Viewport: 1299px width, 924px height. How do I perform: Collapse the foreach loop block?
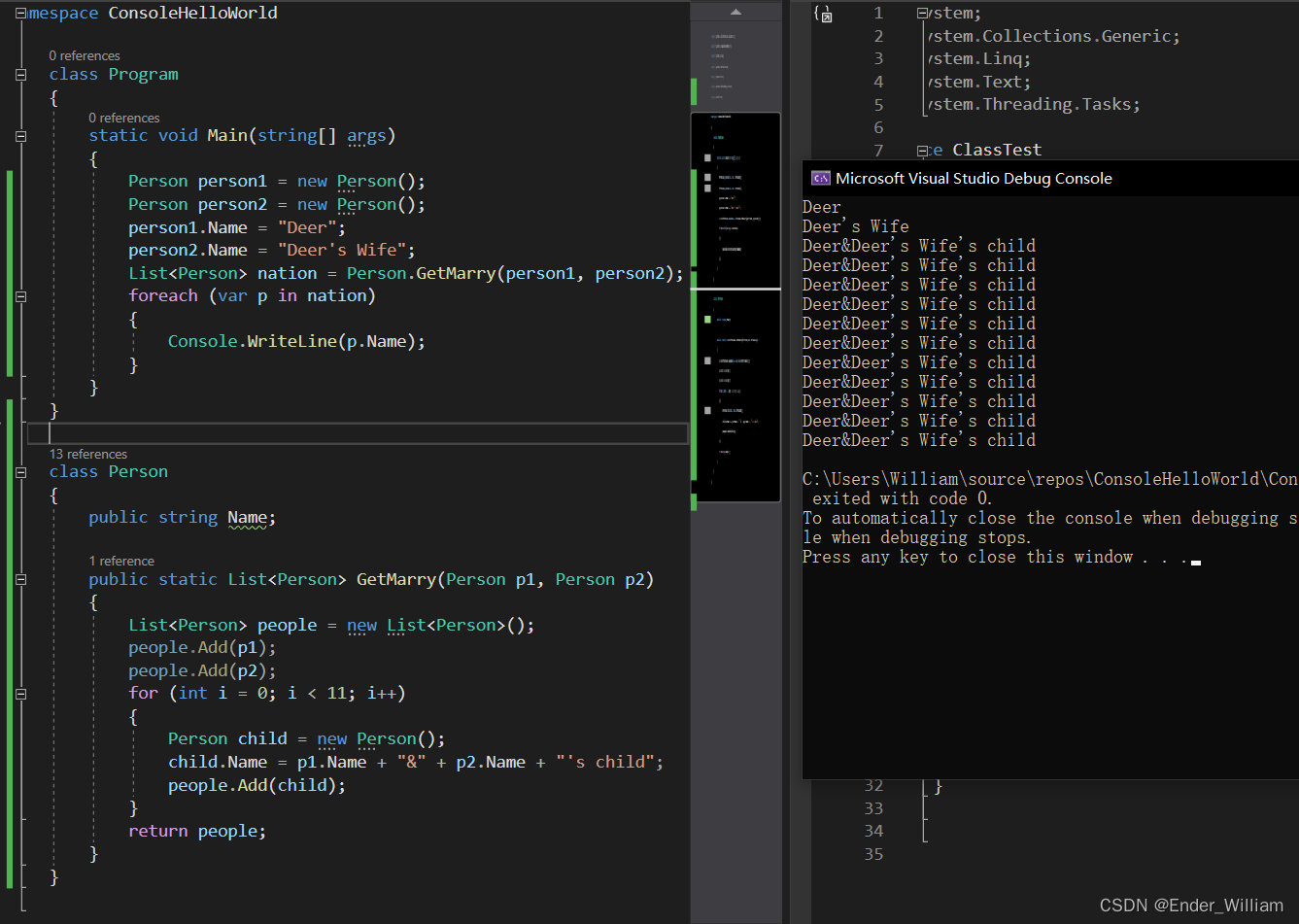pos(20,296)
